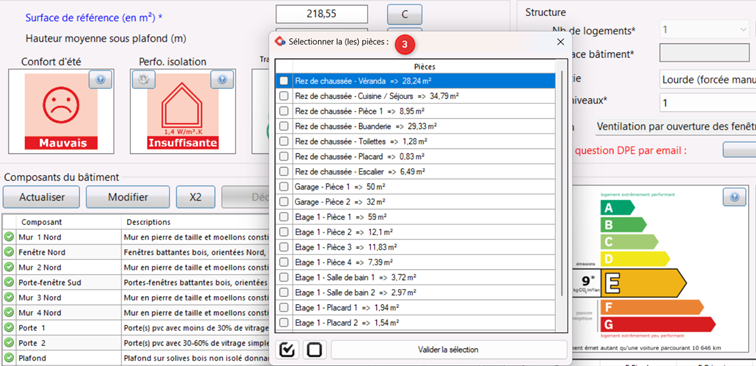The image size is (756, 366).
Task: Click the deselect-all empty box icon
Action: 314,350
